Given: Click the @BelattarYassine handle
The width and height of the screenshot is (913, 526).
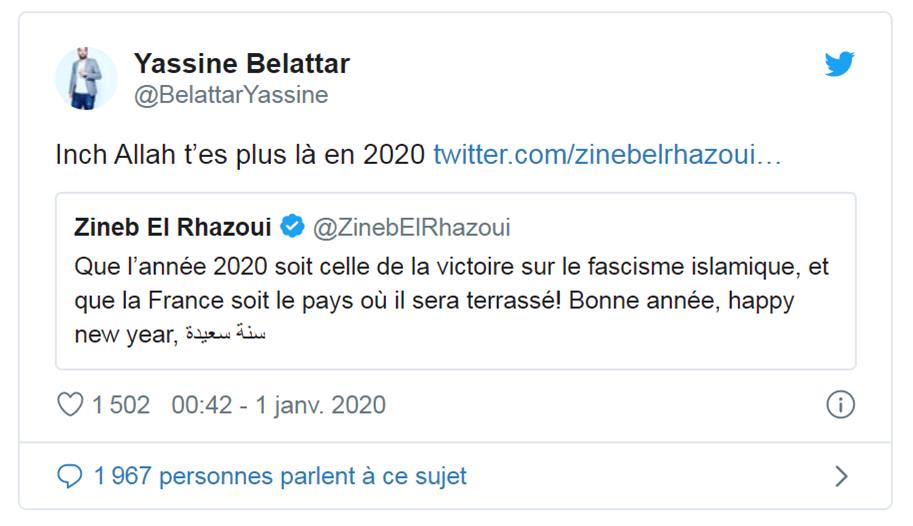Looking at the screenshot, I should pos(230,95).
